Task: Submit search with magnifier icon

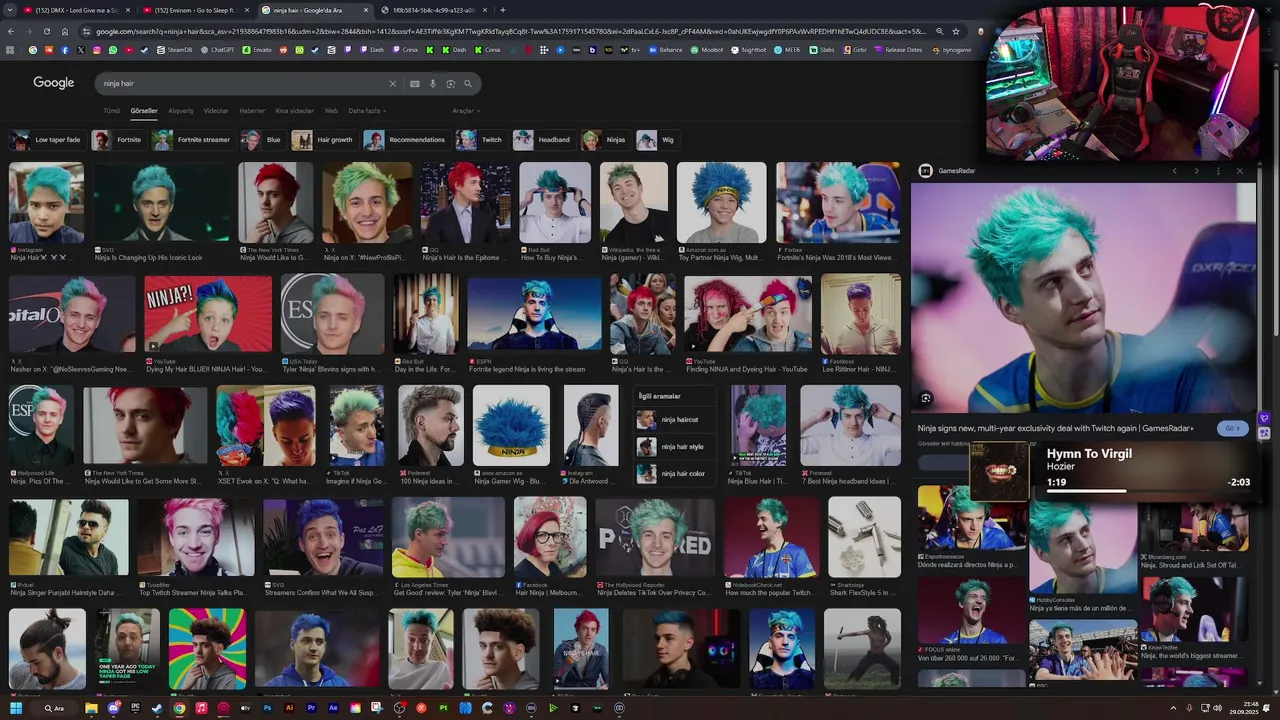Action: 468,84
